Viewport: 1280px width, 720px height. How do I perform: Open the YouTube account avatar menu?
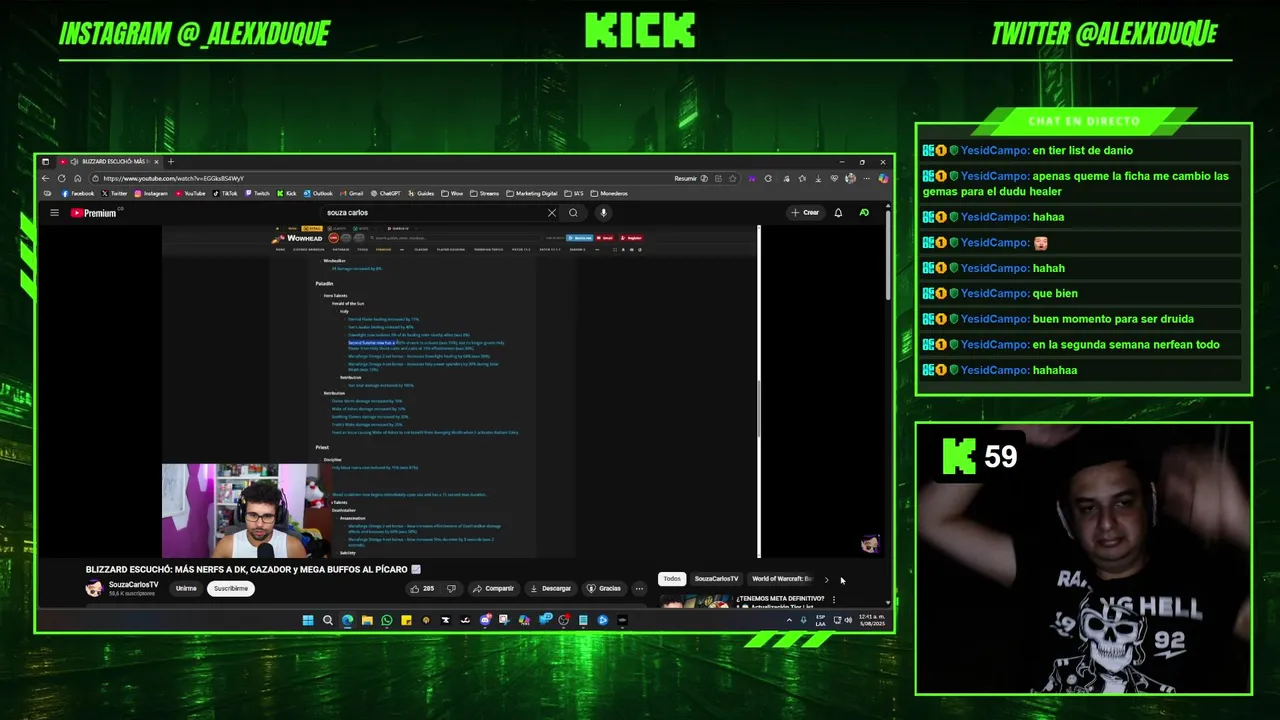[x=864, y=212]
